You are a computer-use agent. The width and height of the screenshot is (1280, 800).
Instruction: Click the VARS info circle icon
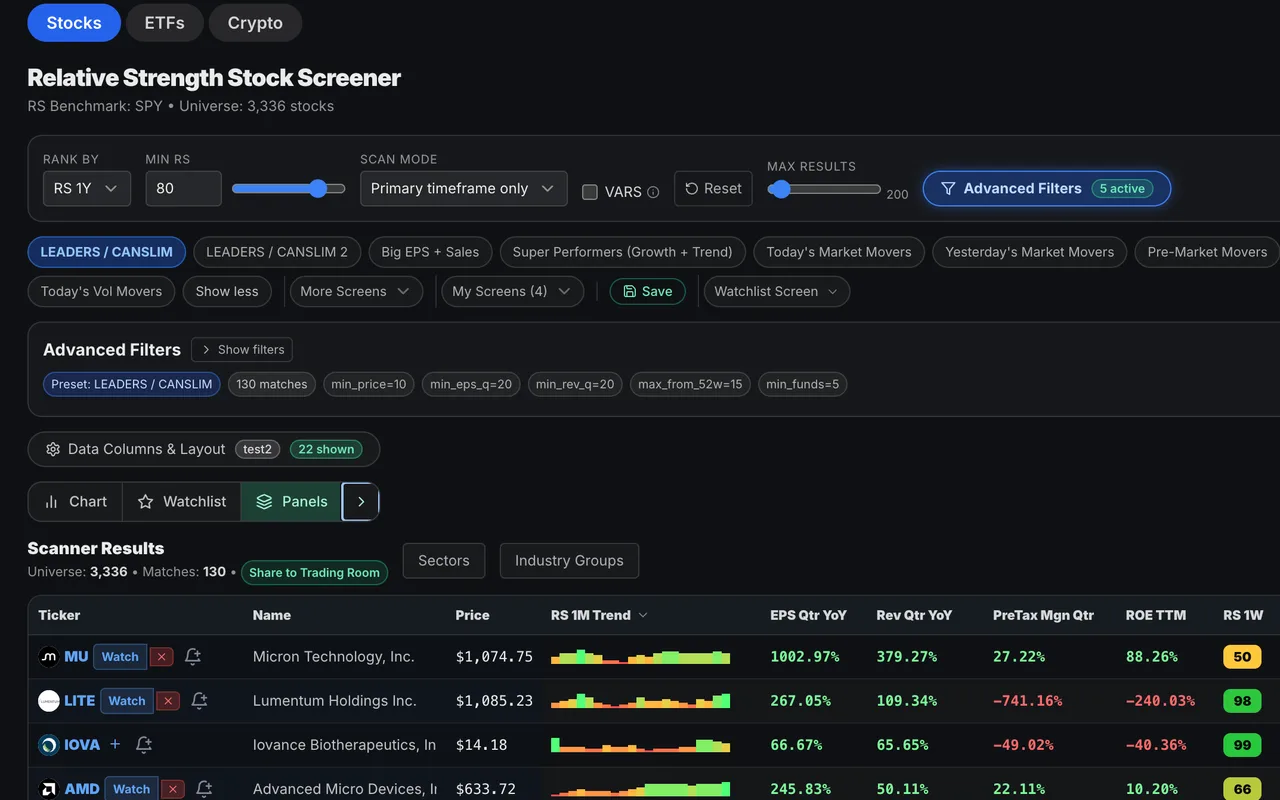(x=653, y=192)
